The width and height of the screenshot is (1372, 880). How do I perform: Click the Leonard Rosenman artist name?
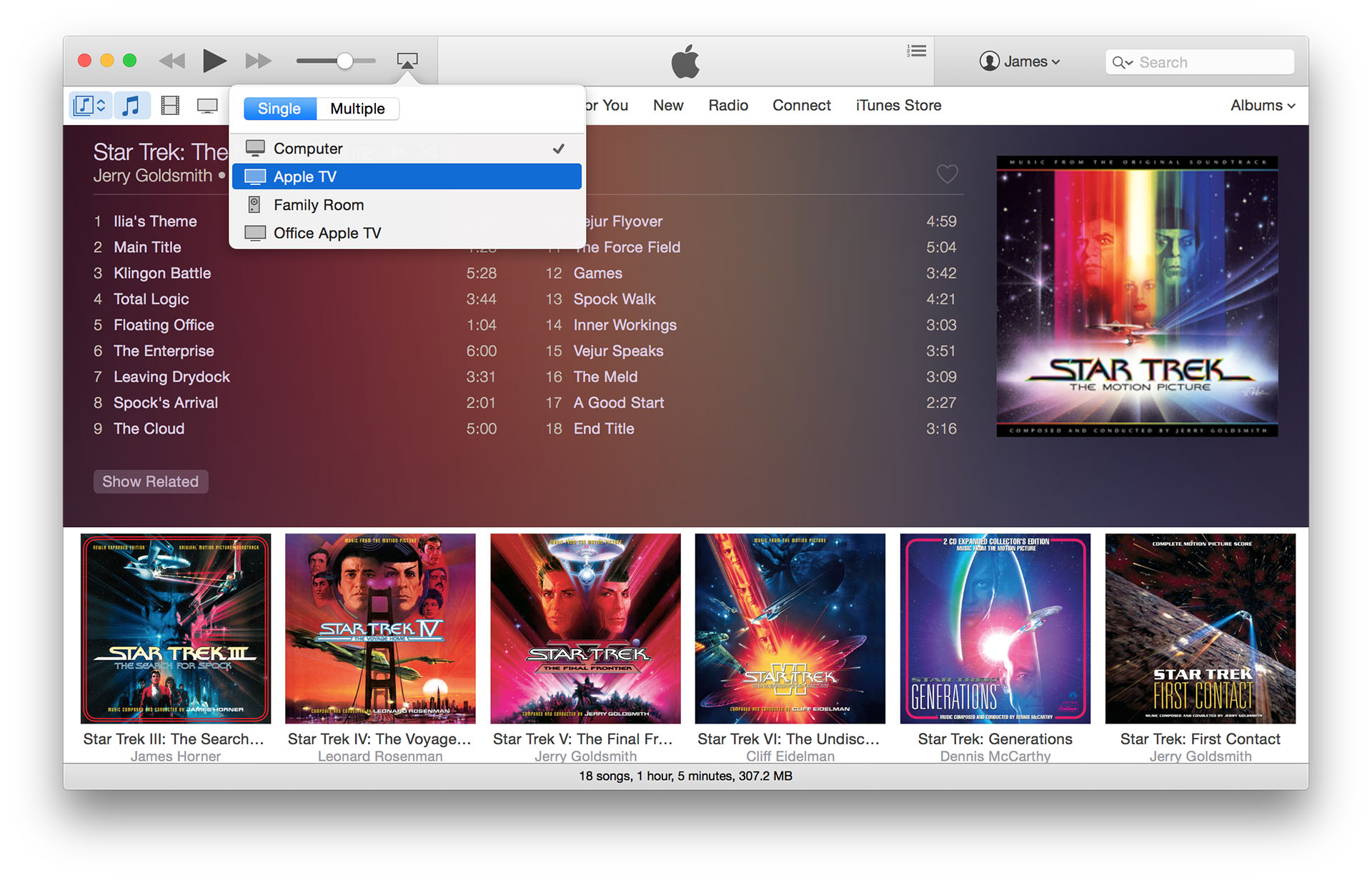coord(380,756)
